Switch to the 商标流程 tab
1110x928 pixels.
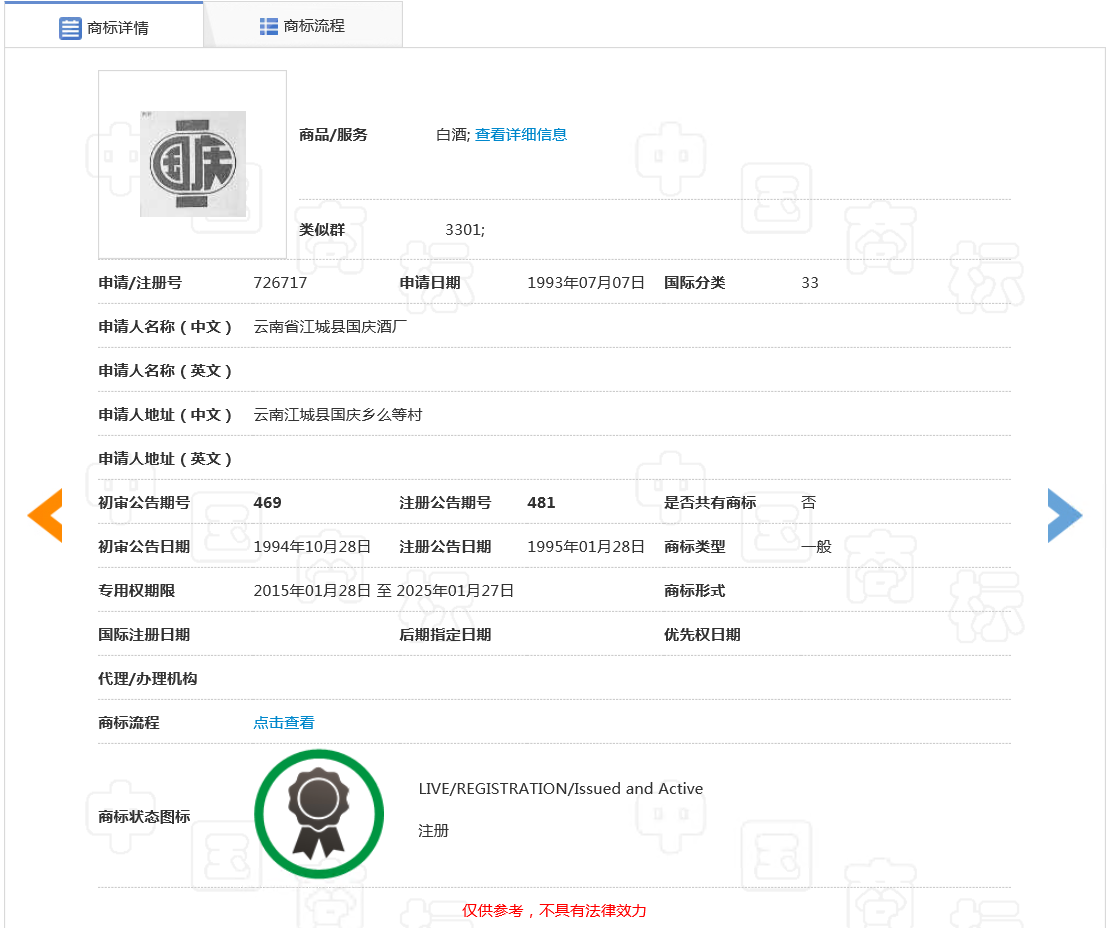pos(303,25)
